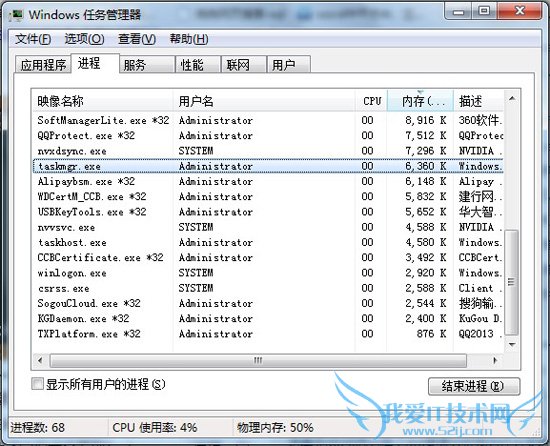Sort by 描述 column header

point(479,101)
